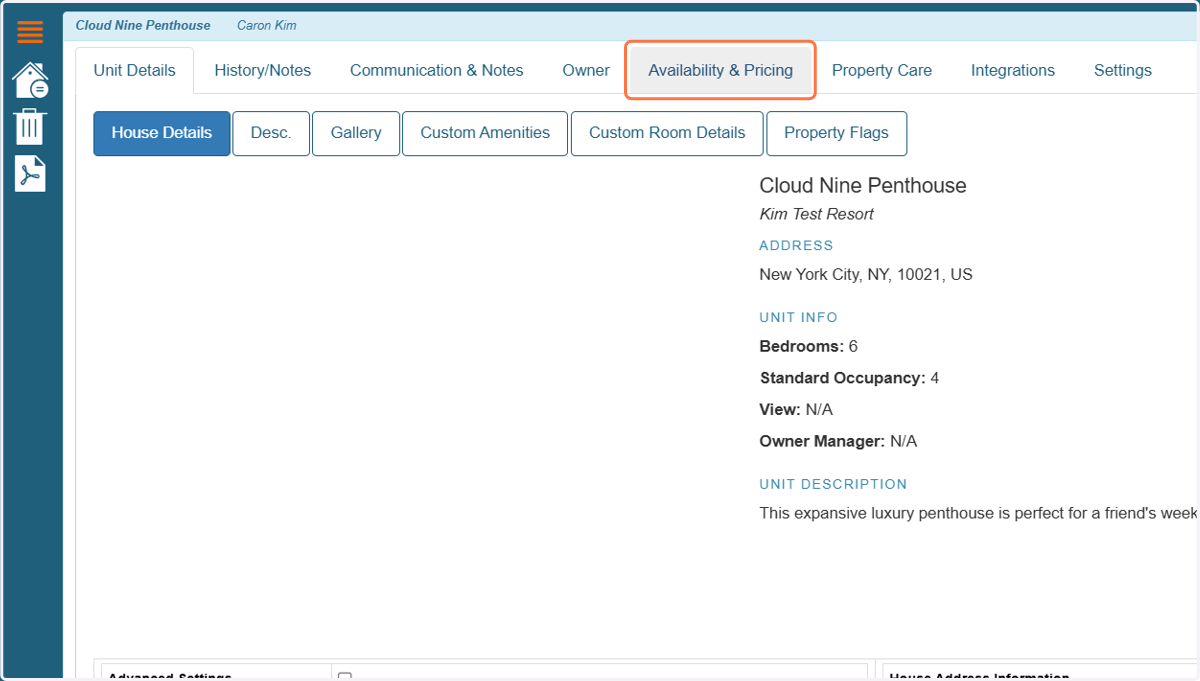Open the Communication & Notes tab
The image size is (1200, 681).
point(437,70)
